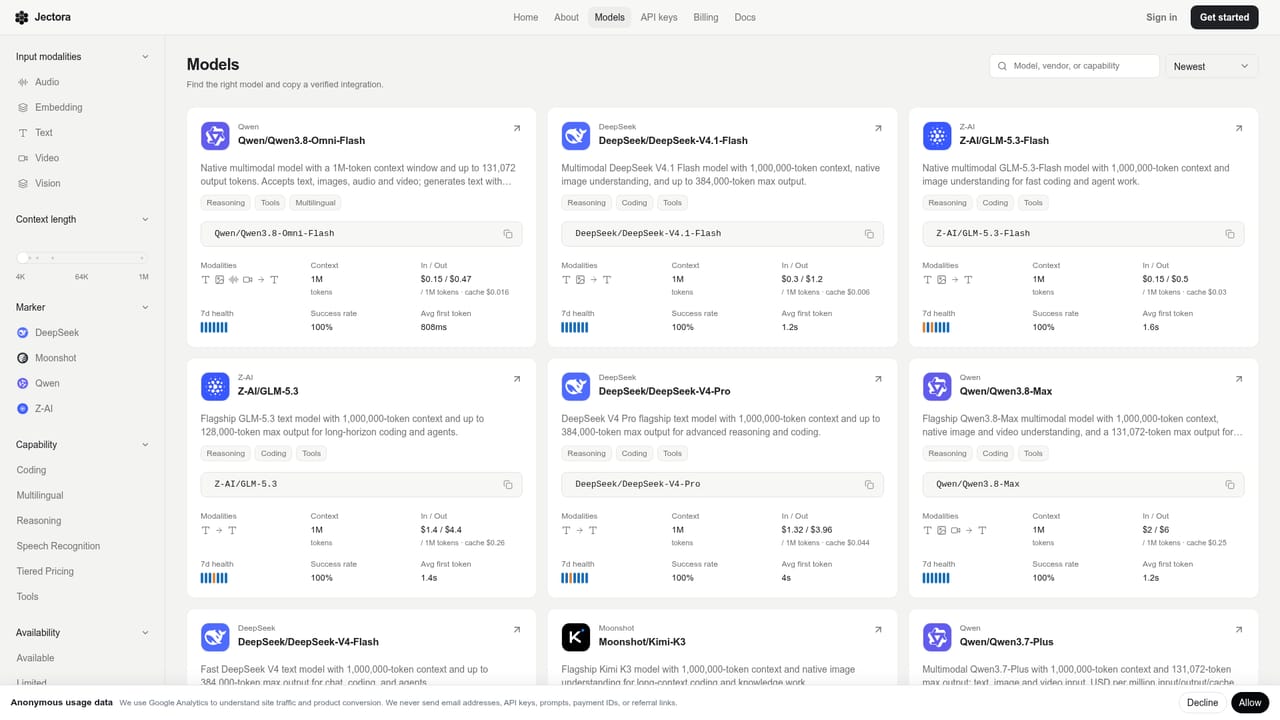Copy the Qwen/Qwen3.8-Max model ID
The image size is (1280, 720).
(1230, 484)
